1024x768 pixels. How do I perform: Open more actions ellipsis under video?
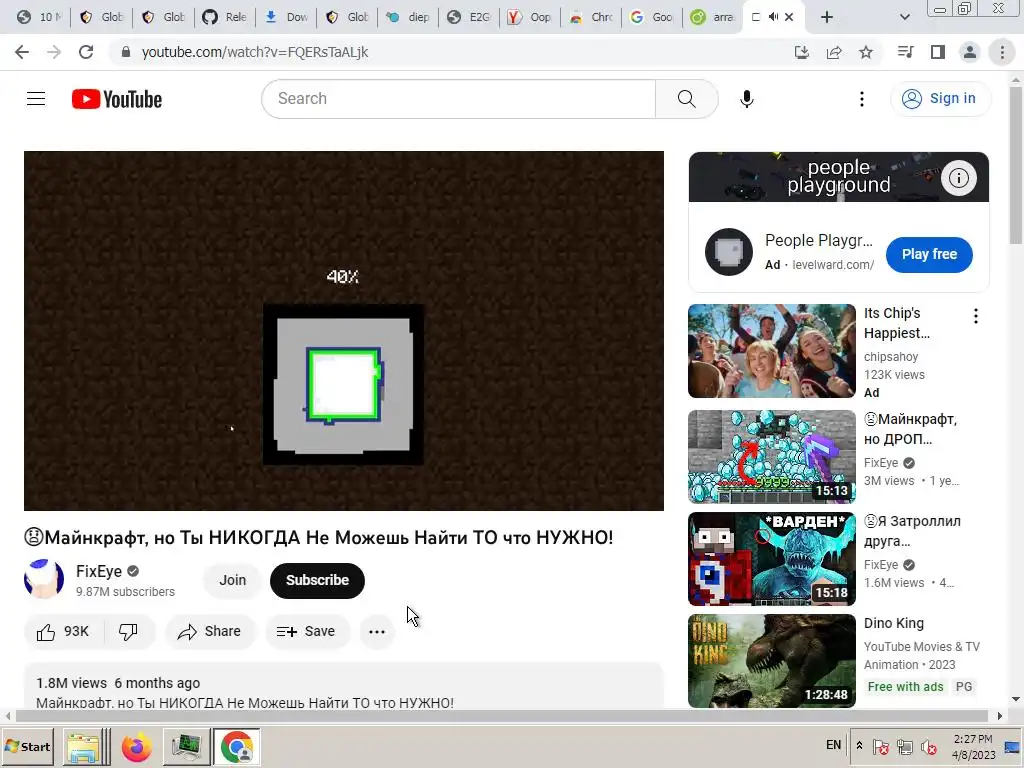click(x=377, y=632)
